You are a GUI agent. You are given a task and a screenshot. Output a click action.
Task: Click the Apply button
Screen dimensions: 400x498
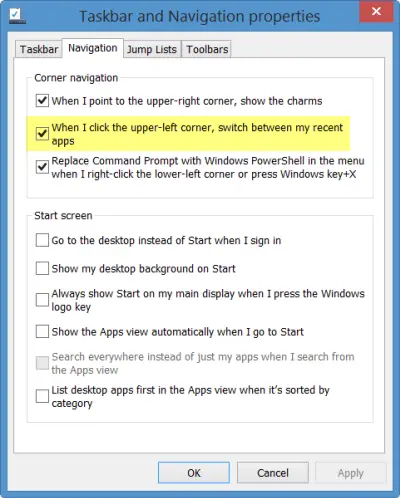click(350, 473)
